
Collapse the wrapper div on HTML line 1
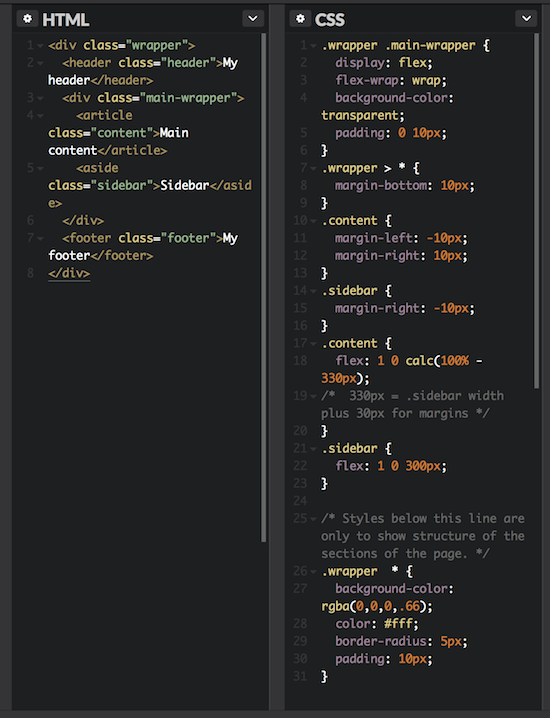[40, 46]
